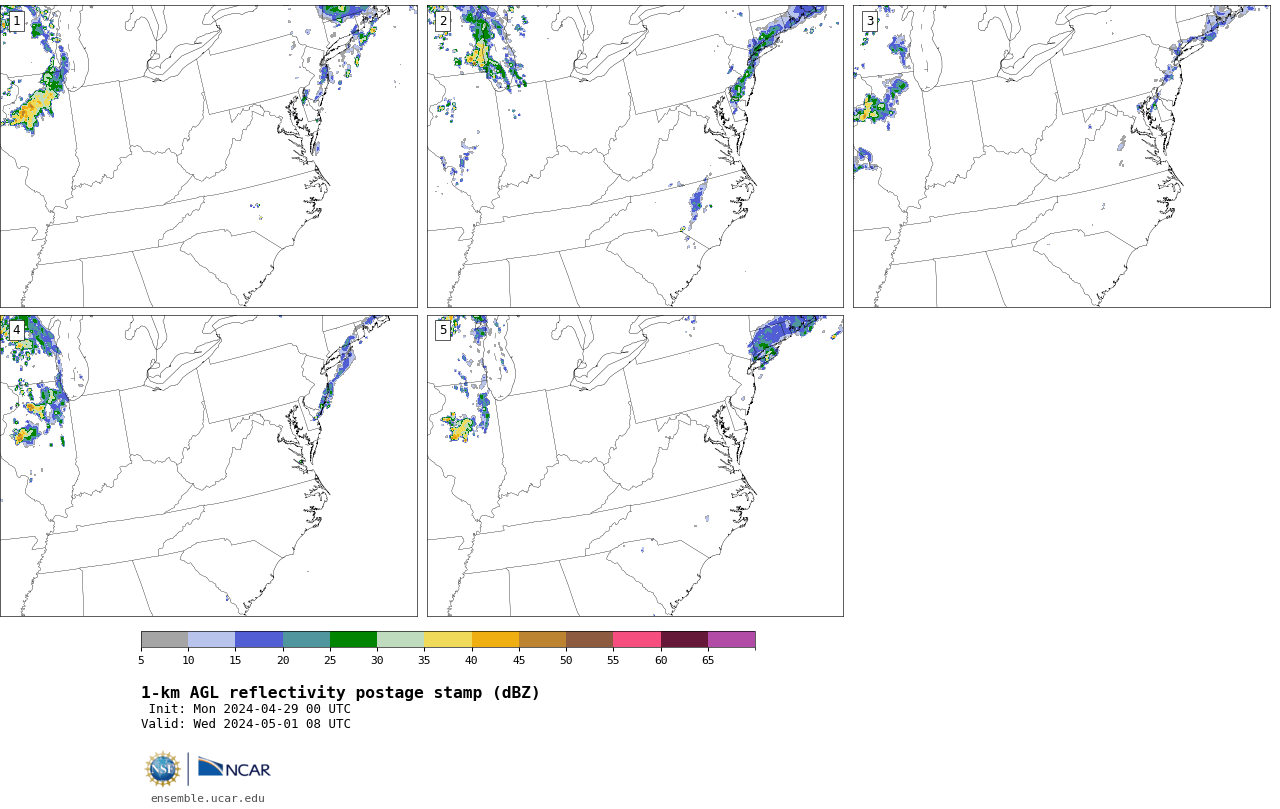
Task: Click the pale green 30-35 dBZ swatch
Action: coord(401,640)
